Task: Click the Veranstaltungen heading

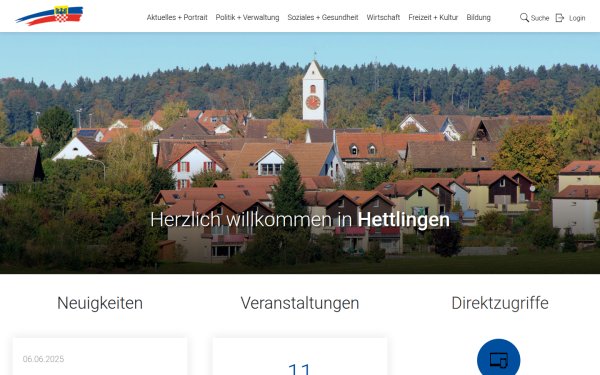Action: [300, 303]
